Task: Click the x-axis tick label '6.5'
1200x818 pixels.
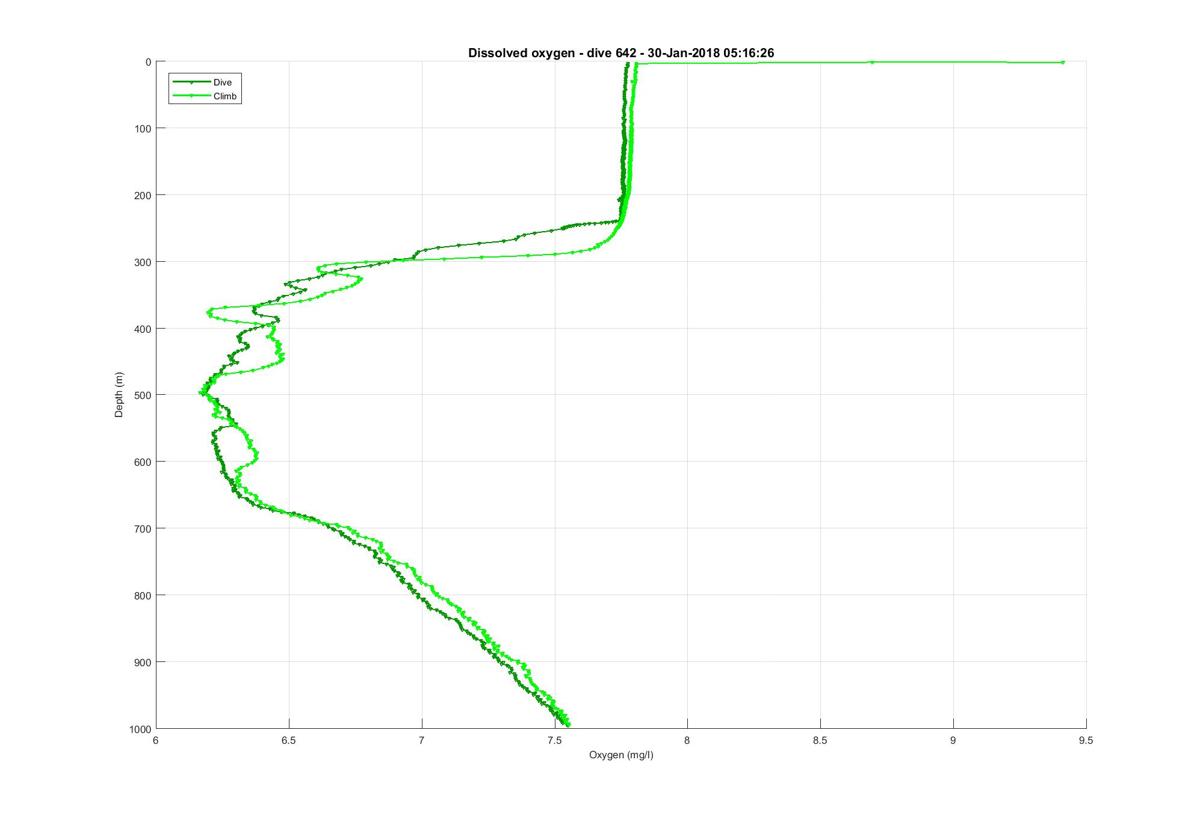Action: coord(289,741)
